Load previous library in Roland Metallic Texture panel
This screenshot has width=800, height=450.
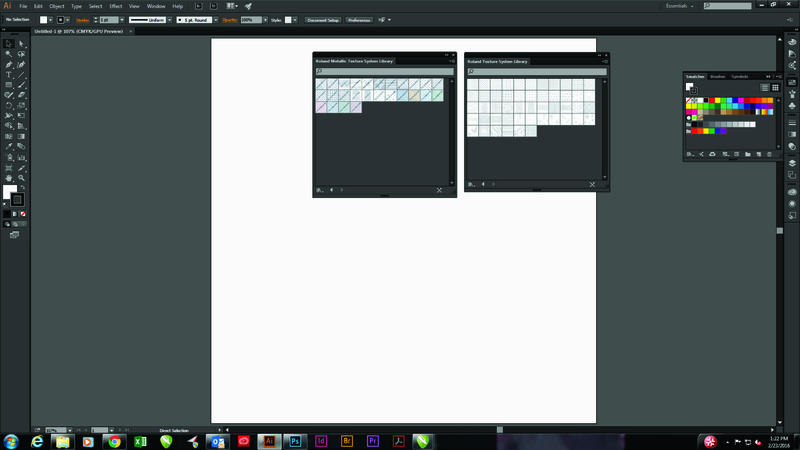coord(332,190)
